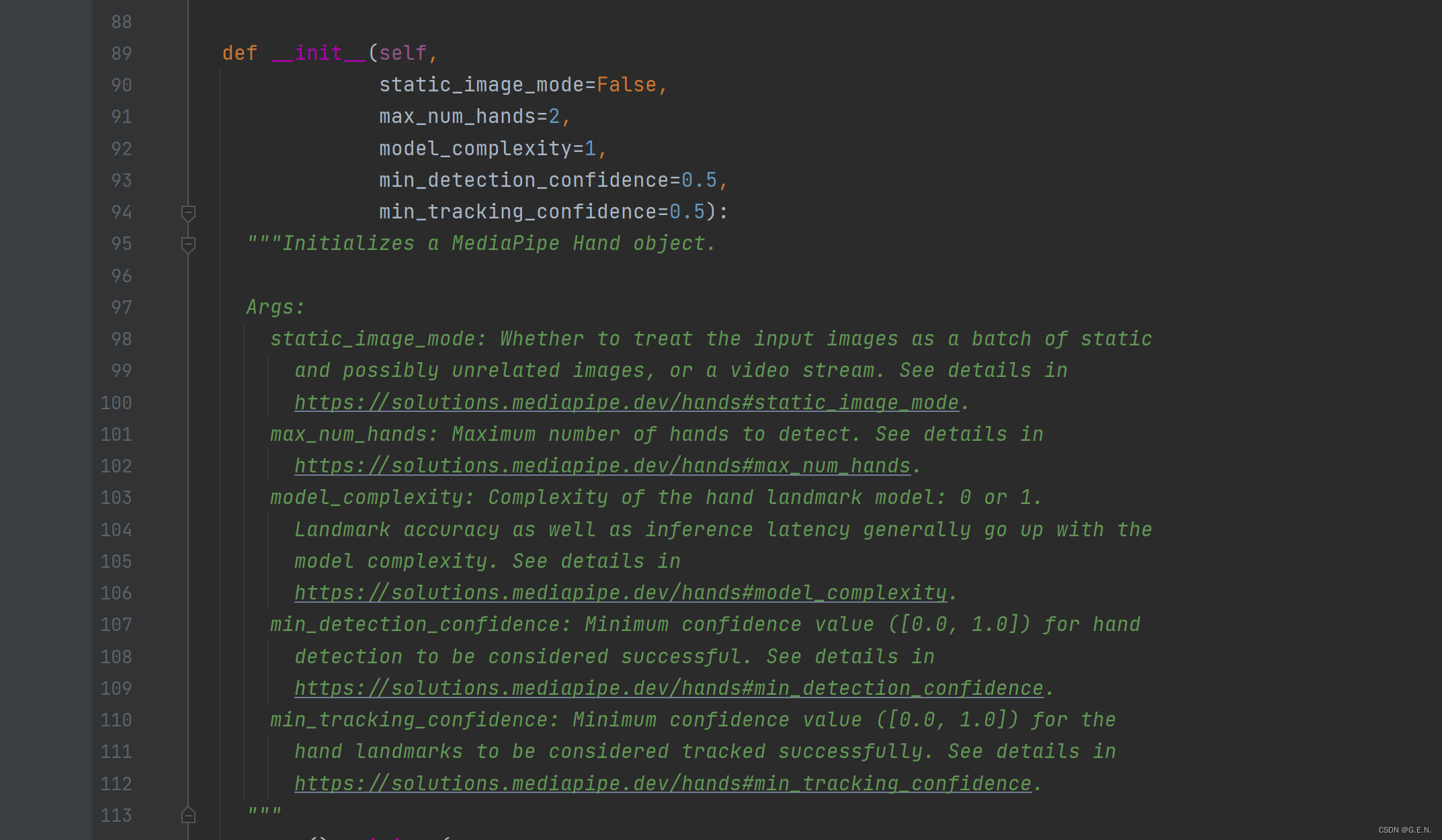Screen dimensions: 1442x840
Task: Place cursor on the __init__ method name
Action: coord(319,53)
